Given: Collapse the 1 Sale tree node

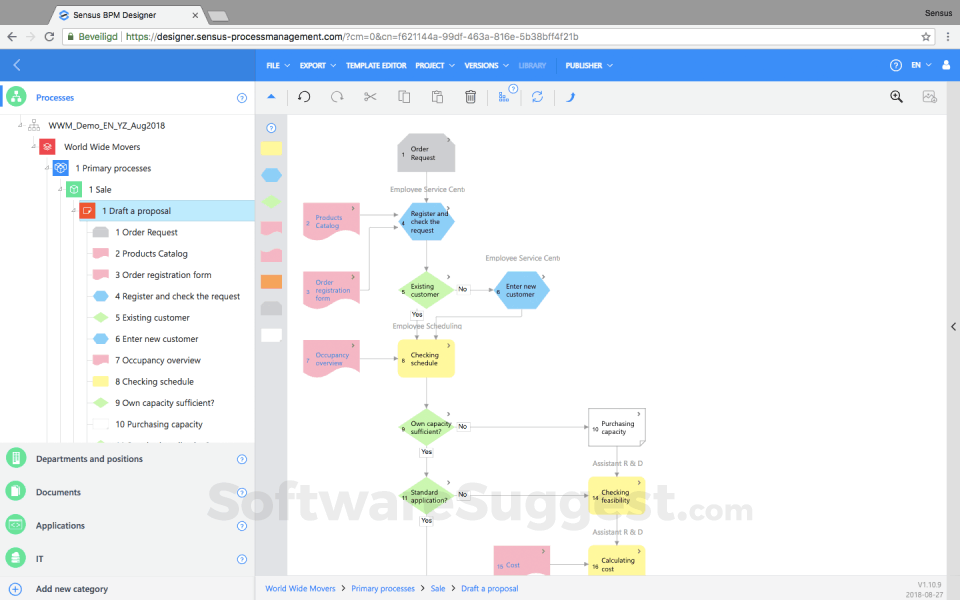Looking at the screenshot, I should point(60,189).
